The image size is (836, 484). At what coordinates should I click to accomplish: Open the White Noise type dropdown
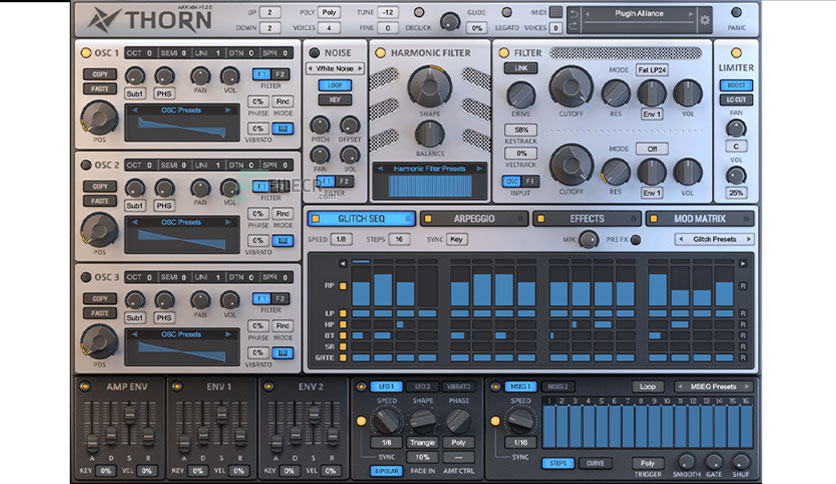click(334, 68)
